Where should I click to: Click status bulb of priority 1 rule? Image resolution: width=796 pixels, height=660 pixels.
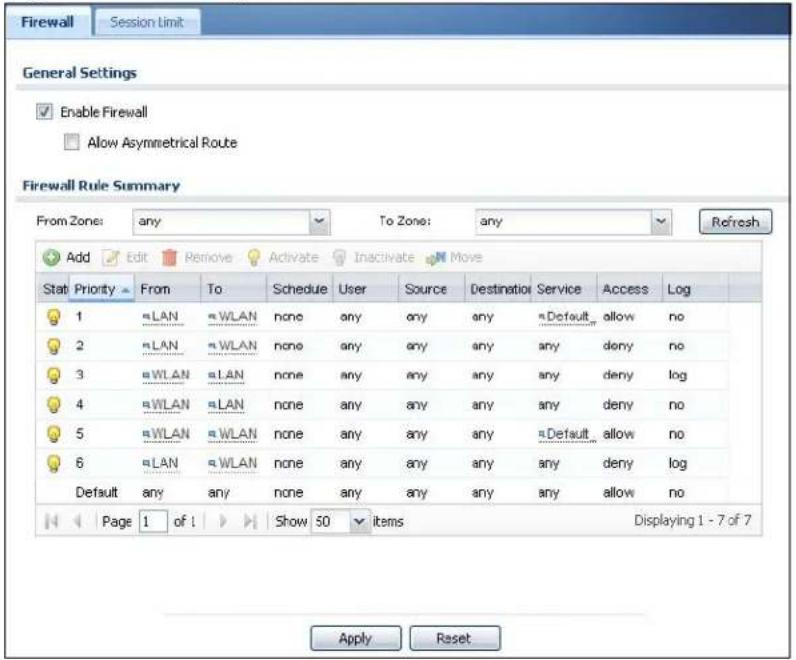[x=54, y=317]
